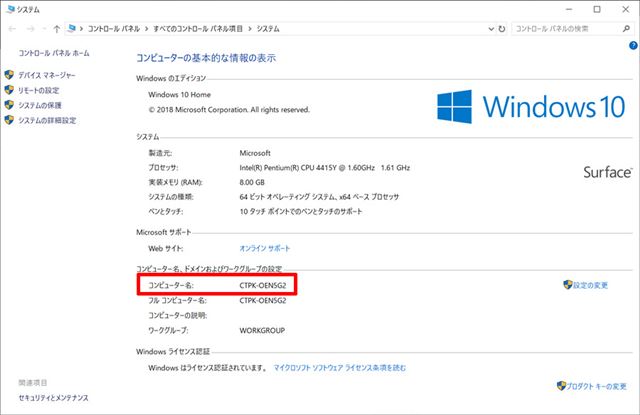Refresh the address bar view
The height and width of the screenshot is (415, 640).
502,29
